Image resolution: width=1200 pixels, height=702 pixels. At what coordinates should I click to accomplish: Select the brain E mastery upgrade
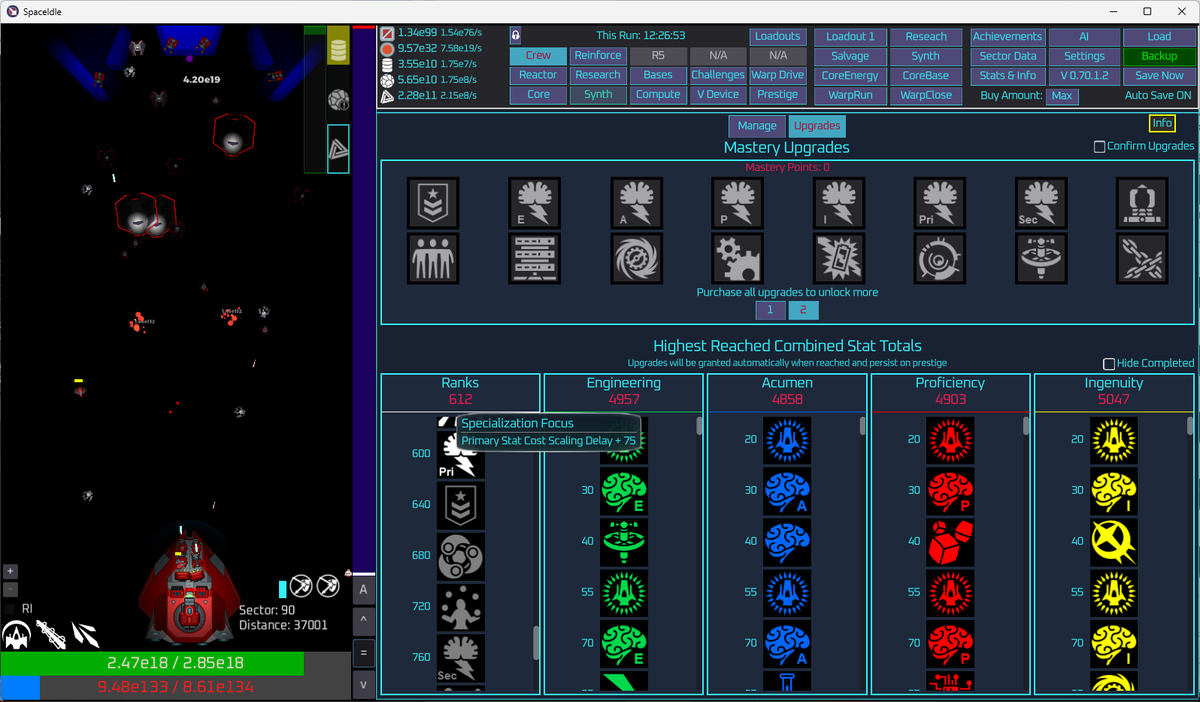coord(534,203)
